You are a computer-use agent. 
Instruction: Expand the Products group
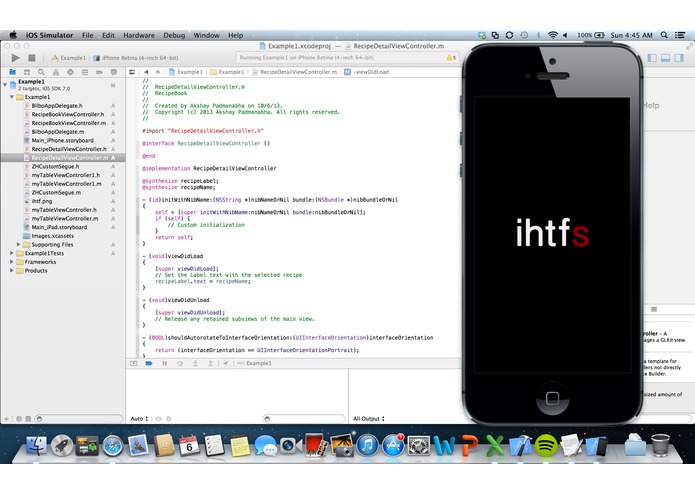(x=12, y=271)
